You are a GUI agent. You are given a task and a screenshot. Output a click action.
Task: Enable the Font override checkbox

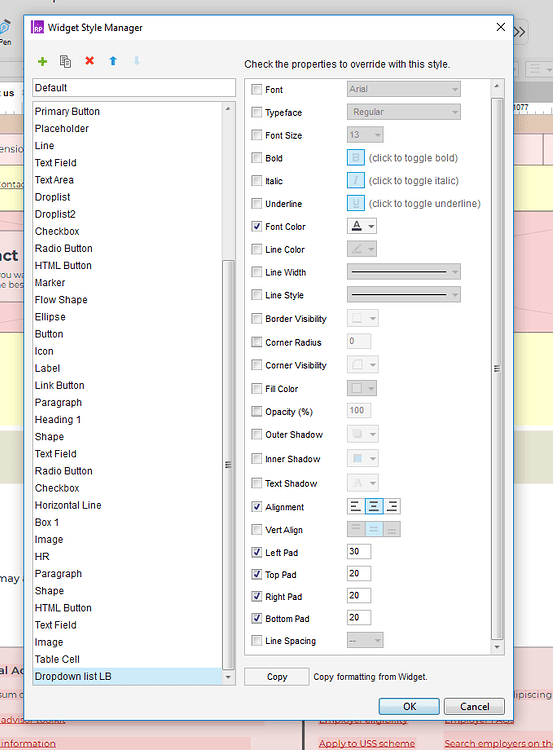click(x=257, y=89)
